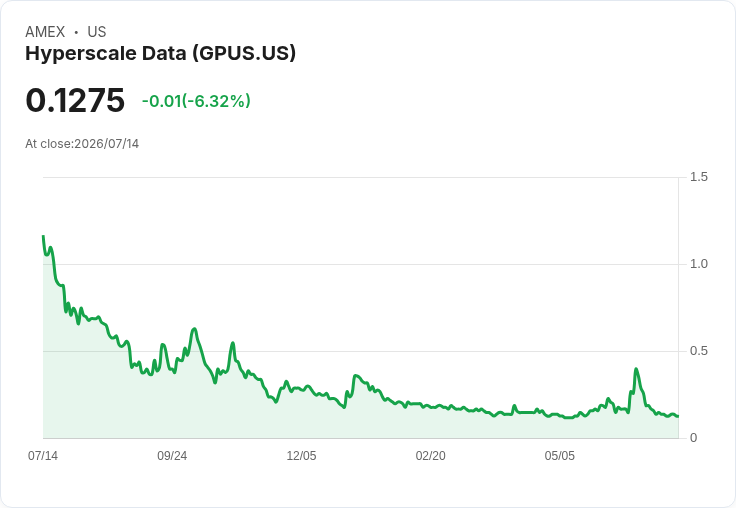This screenshot has width=736, height=508.
Task: Click the 1.5 y-axis label
Action: 698,177
